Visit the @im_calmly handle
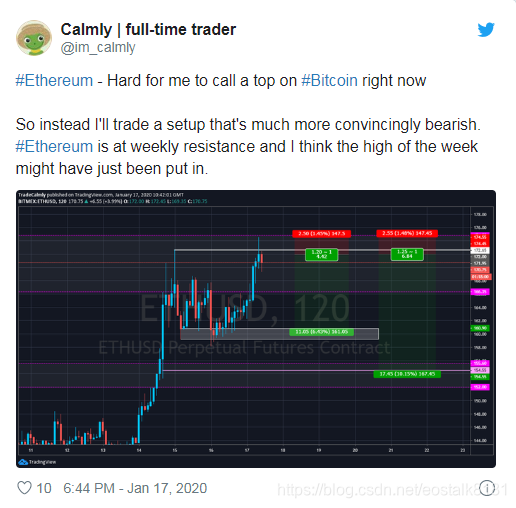This screenshot has width=516, height=508. pos(98,48)
